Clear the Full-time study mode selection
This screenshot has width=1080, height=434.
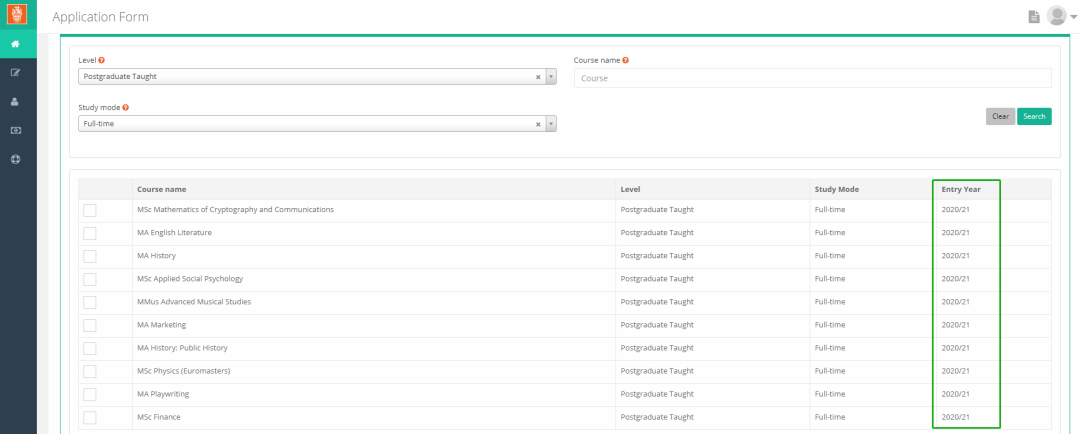coord(538,124)
